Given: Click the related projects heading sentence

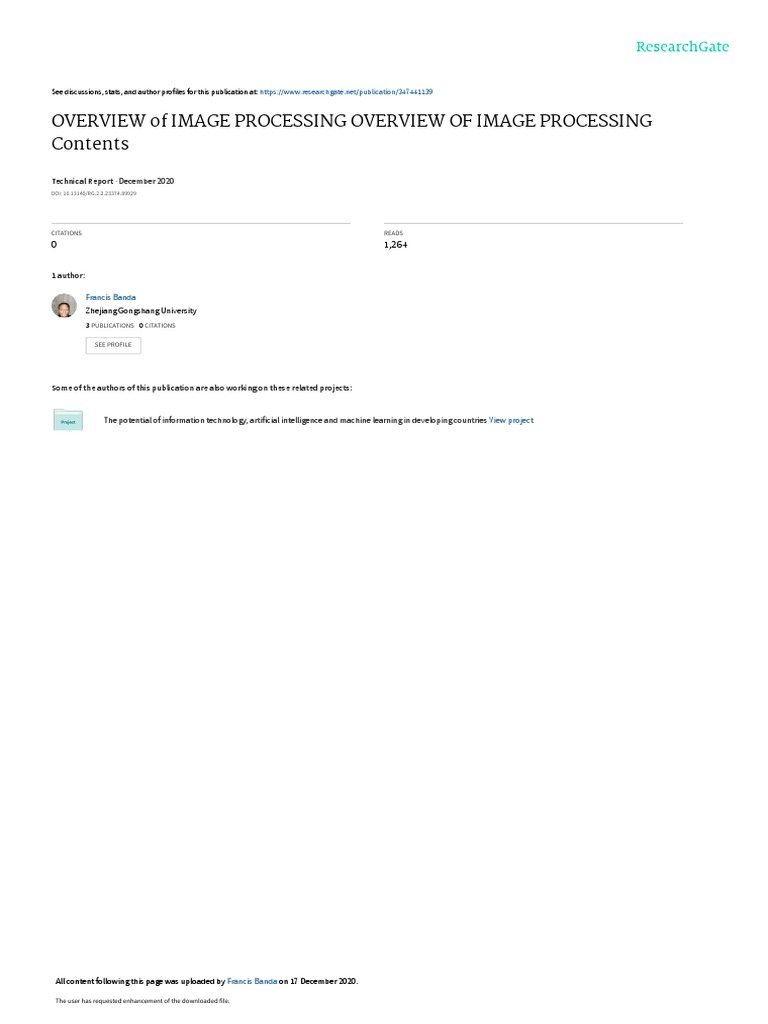Looking at the screenshot, I should pos(202,388).
